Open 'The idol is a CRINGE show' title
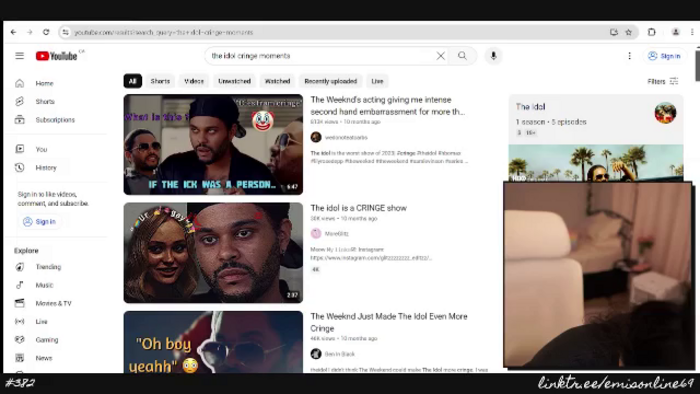 click(x=358, y=208)
